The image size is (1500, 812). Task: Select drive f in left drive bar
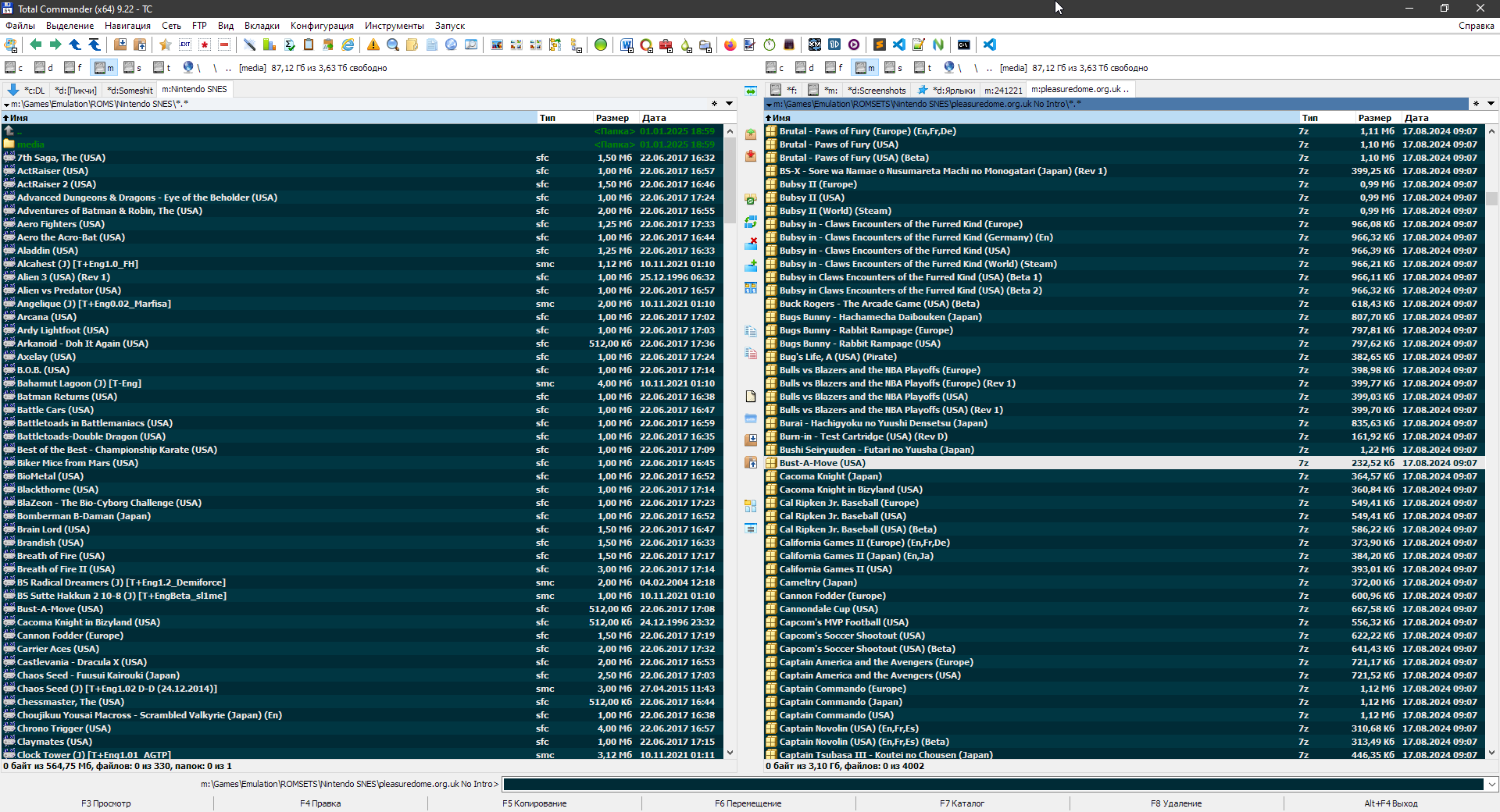[x=73, y=68]
